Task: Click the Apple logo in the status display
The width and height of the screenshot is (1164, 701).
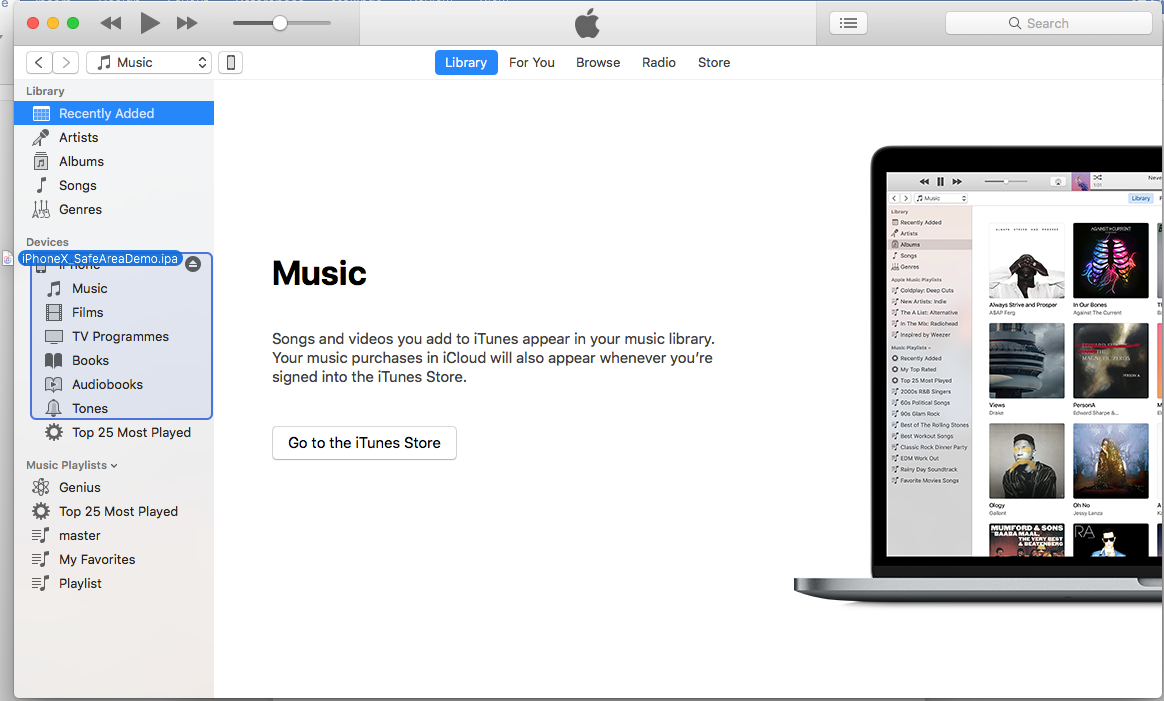Action: point(587,23)
